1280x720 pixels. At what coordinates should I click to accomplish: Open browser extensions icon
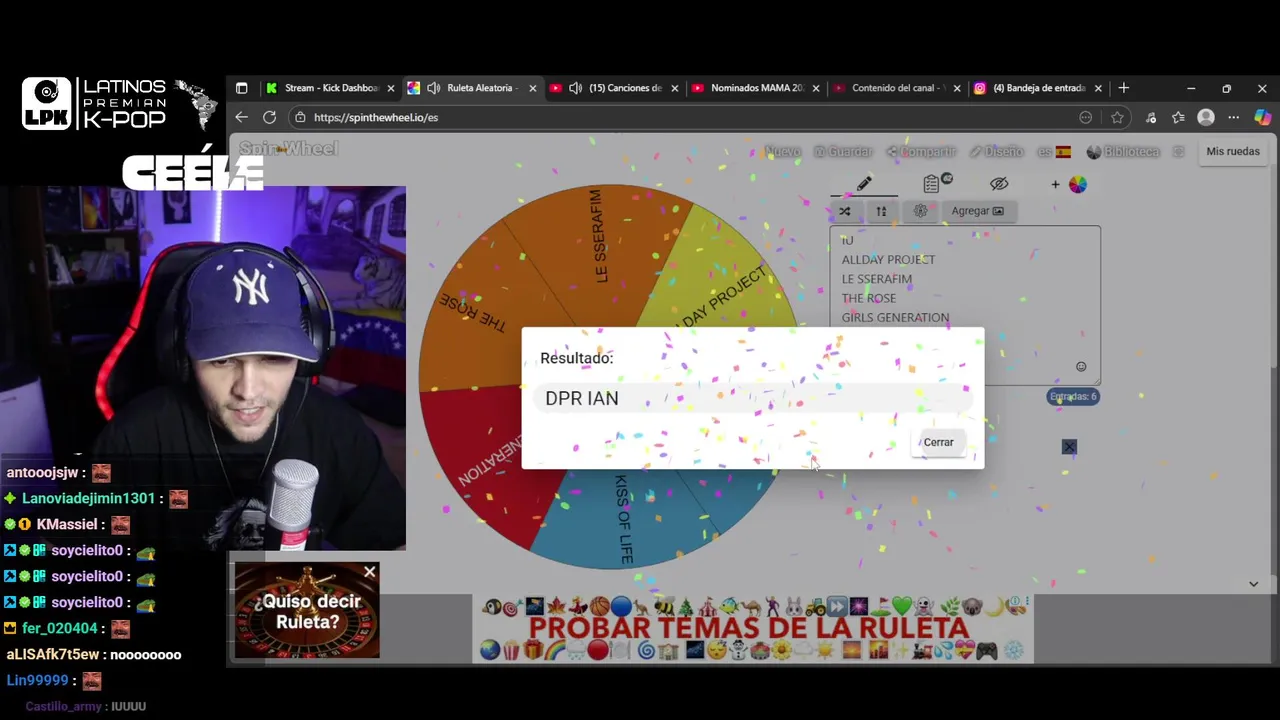[1151, 117]
